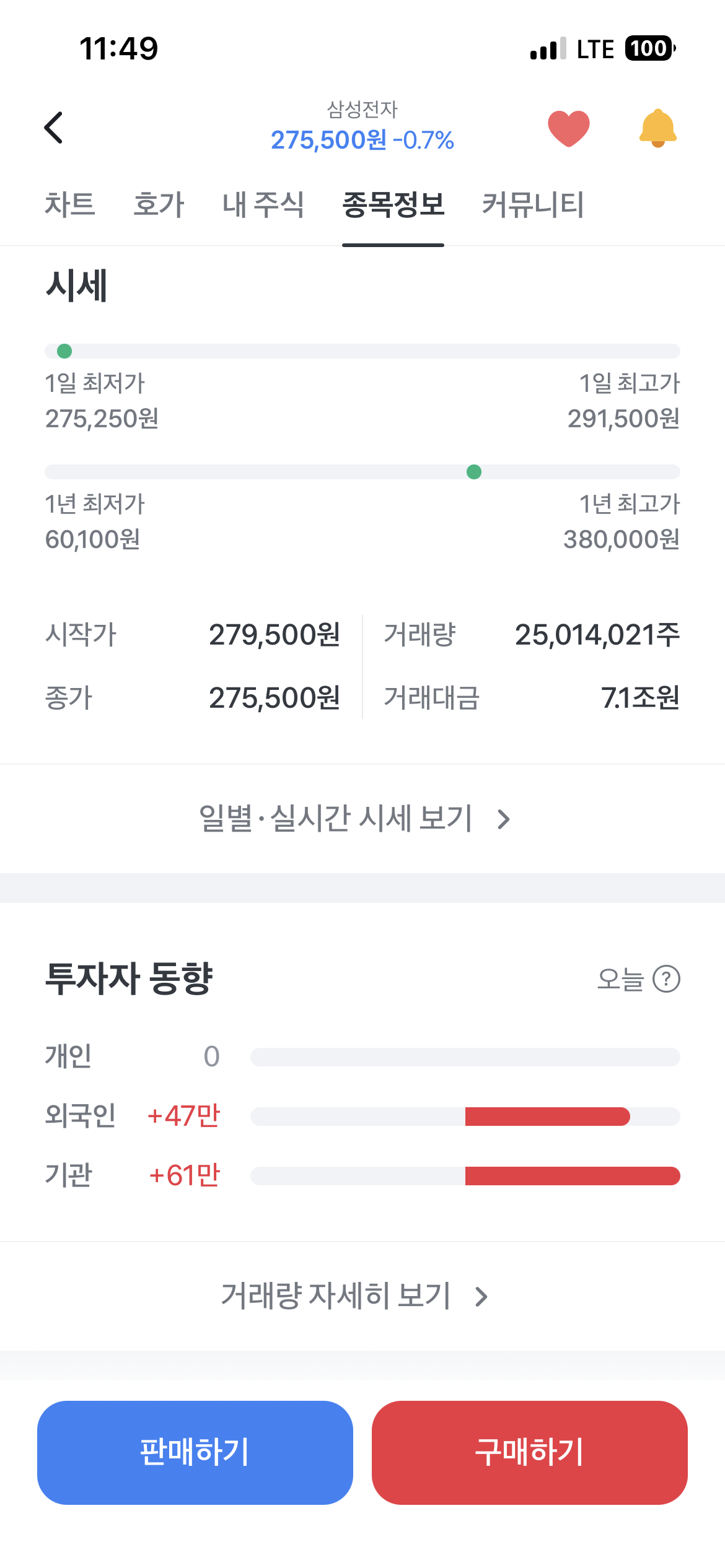Select the 종목정보 tab

point(393,204)
